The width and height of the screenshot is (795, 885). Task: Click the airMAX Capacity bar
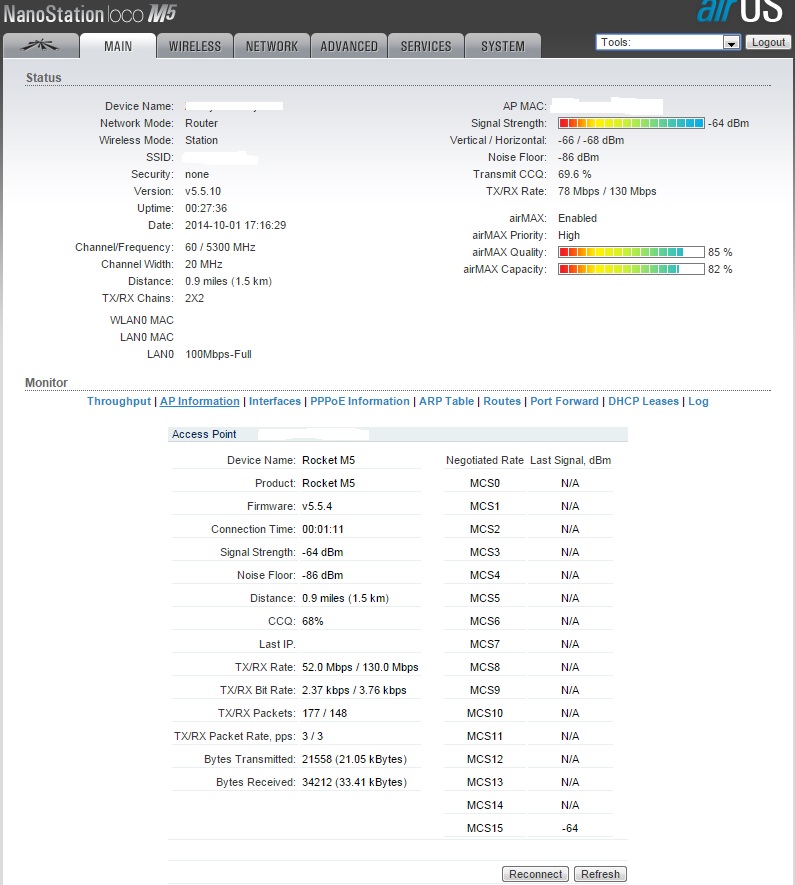[x=631, y=269]
